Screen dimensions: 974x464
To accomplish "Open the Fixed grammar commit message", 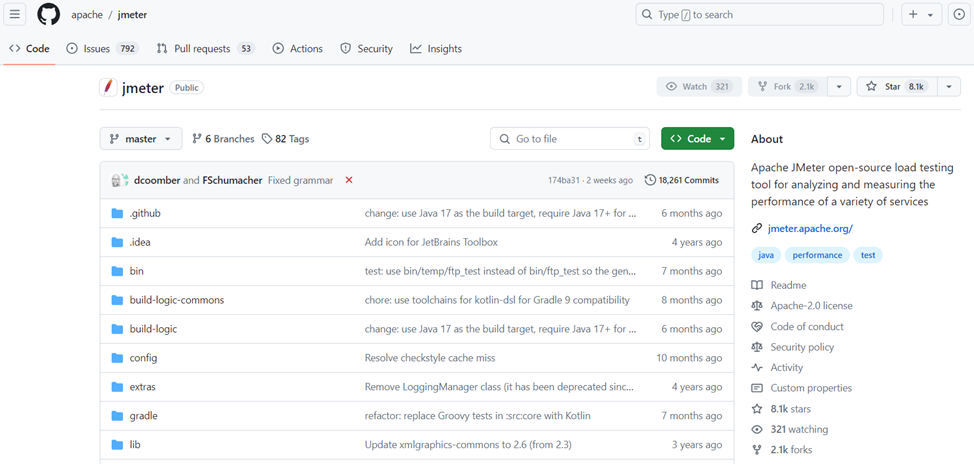I will (x=301, y=180).
